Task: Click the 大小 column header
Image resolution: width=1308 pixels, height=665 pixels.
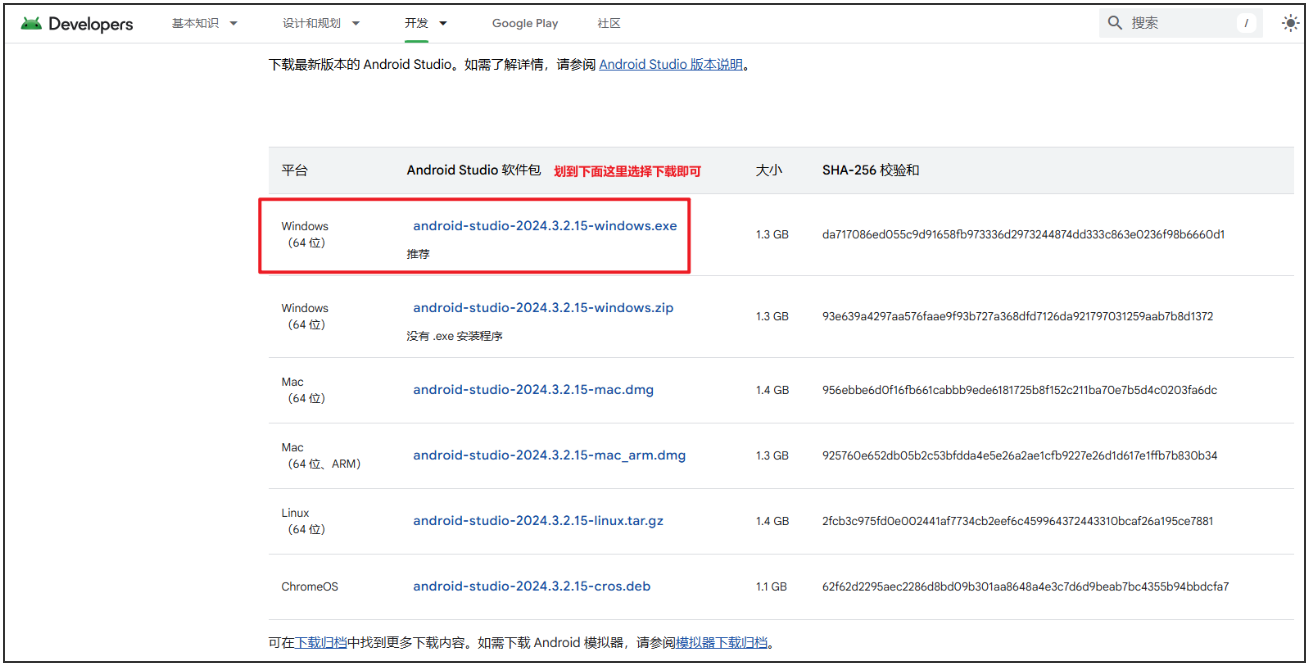Action: click(768, 171)
